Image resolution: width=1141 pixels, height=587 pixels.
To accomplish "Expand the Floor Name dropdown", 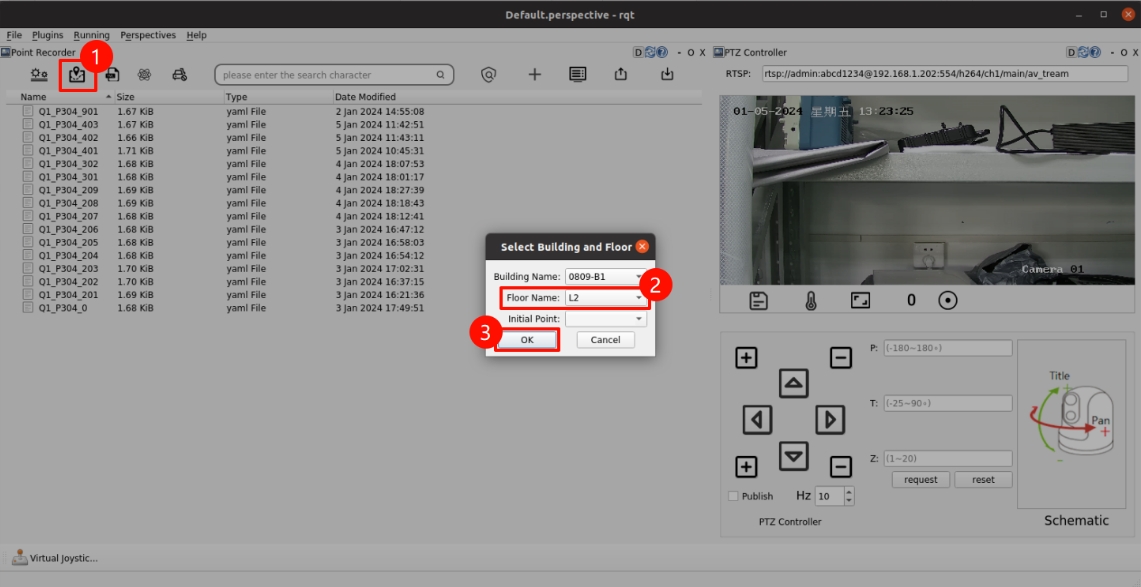I will (606, 297).
